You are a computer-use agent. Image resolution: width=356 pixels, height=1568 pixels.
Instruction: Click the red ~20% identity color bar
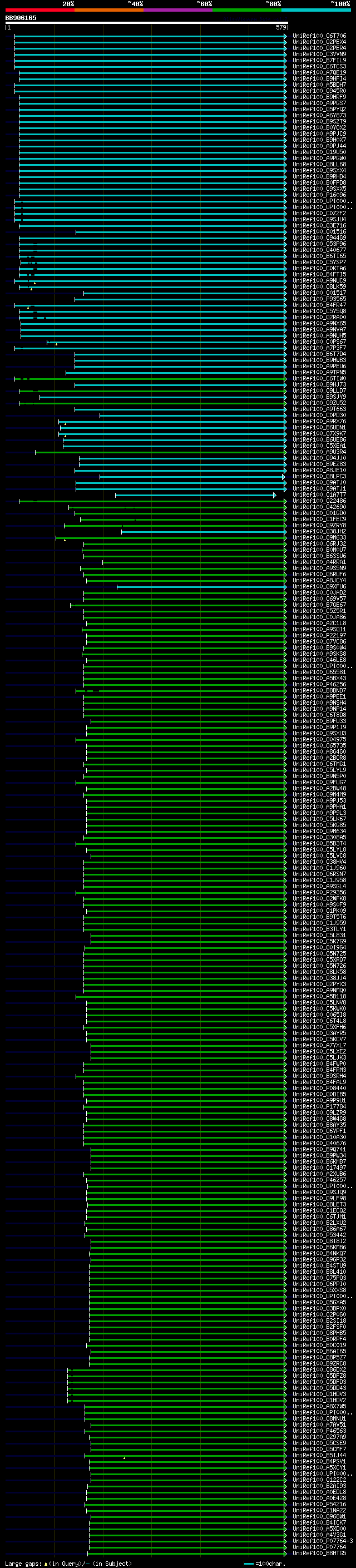pos(39,10)
